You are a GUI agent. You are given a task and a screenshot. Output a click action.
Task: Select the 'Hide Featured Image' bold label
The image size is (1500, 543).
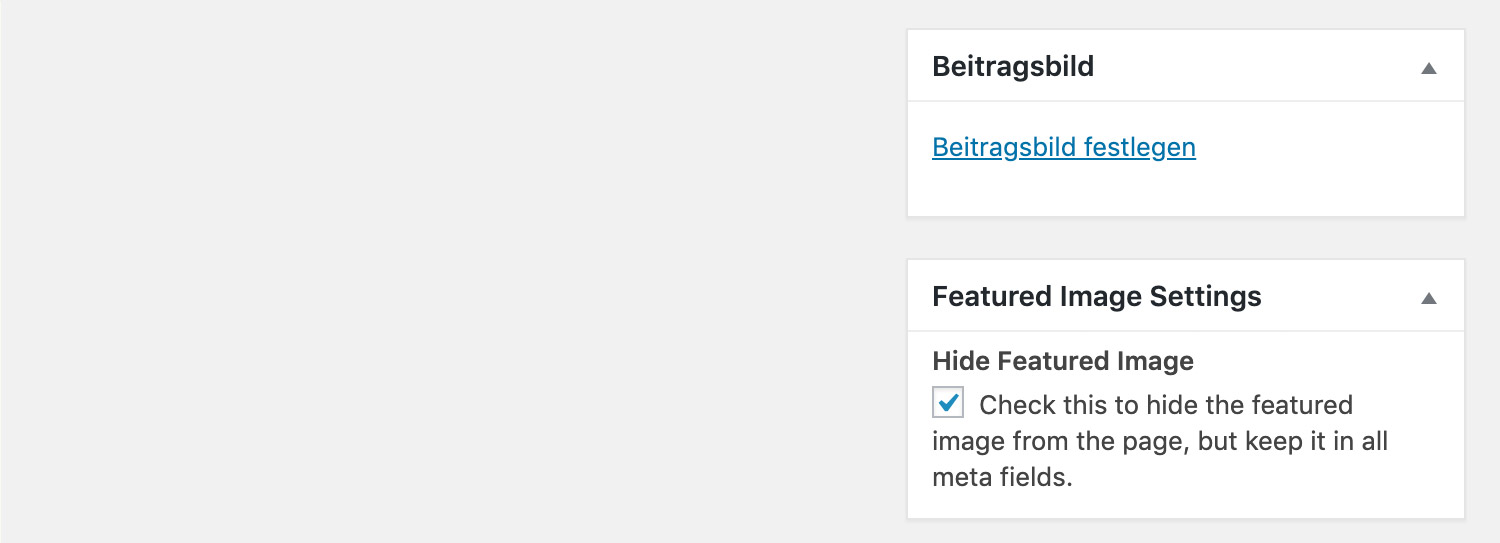[1062, 361]
